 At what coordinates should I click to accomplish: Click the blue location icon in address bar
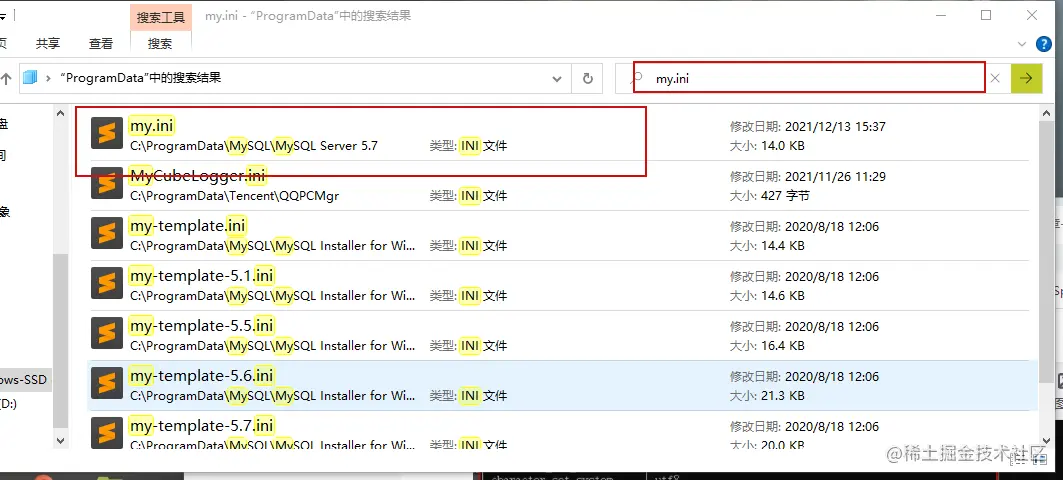(30, 78)
